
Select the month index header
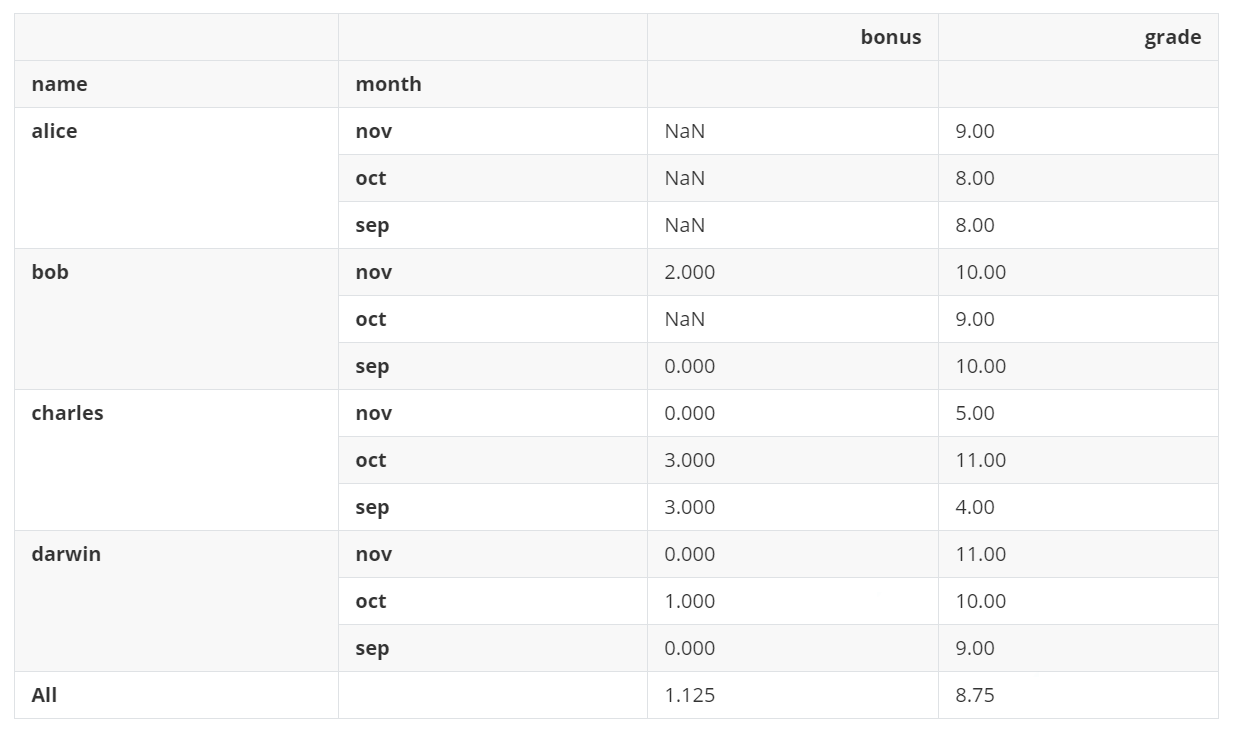tap(388, 85)
